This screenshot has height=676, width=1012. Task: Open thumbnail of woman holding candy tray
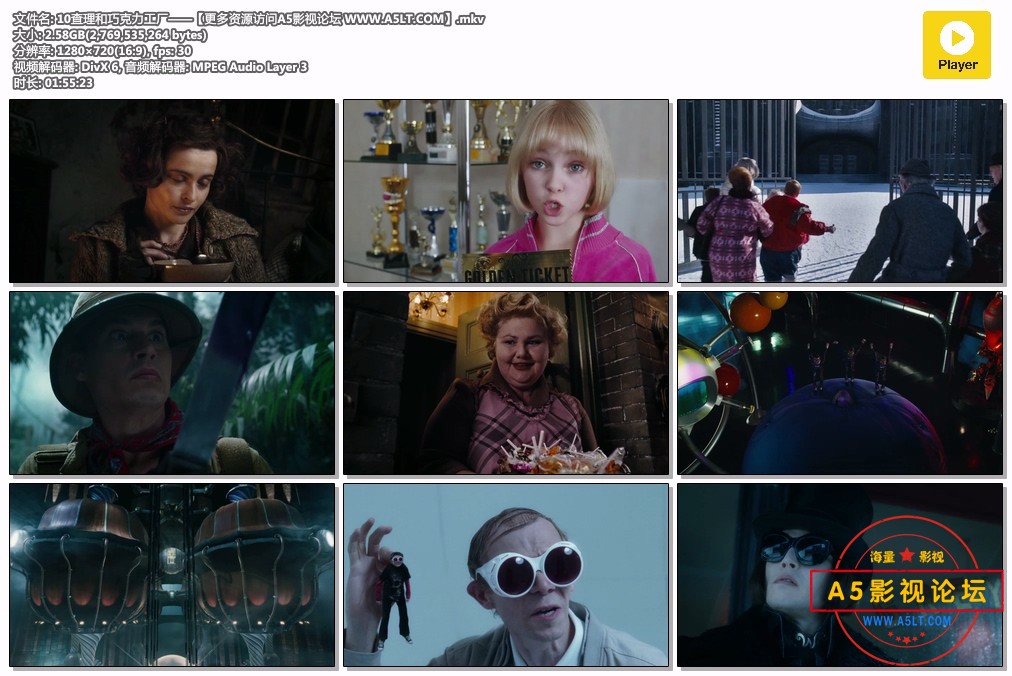pos(506,383)
